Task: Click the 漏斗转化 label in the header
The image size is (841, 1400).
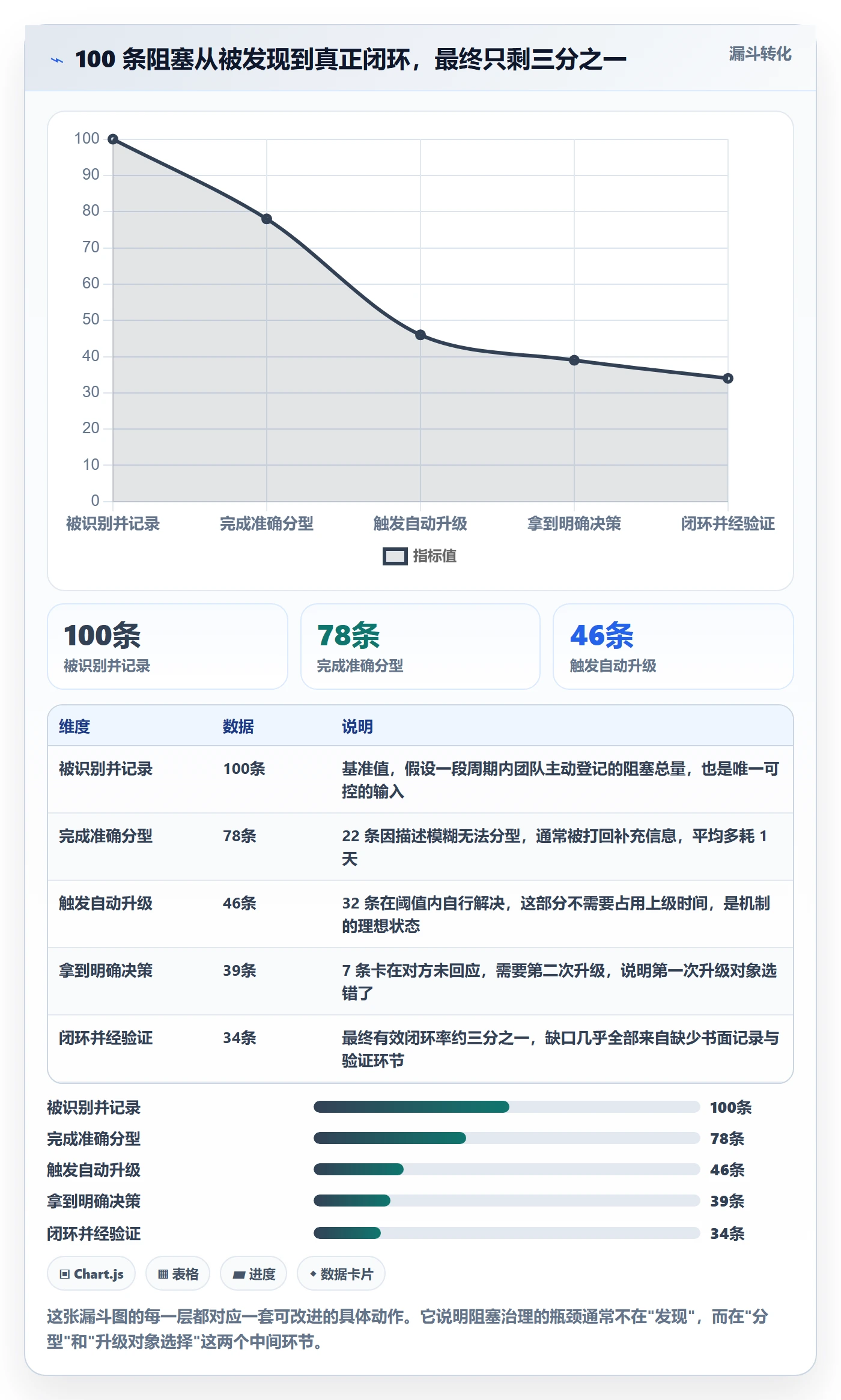Action: coord(760,54)
